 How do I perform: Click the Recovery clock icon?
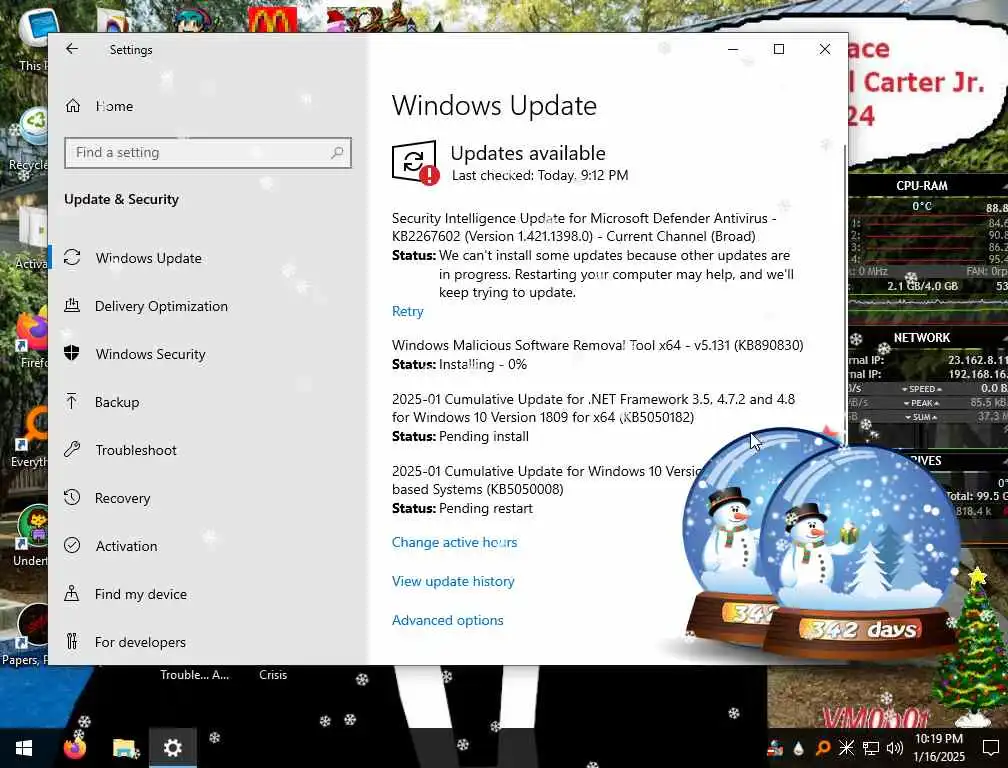(72, 497)
